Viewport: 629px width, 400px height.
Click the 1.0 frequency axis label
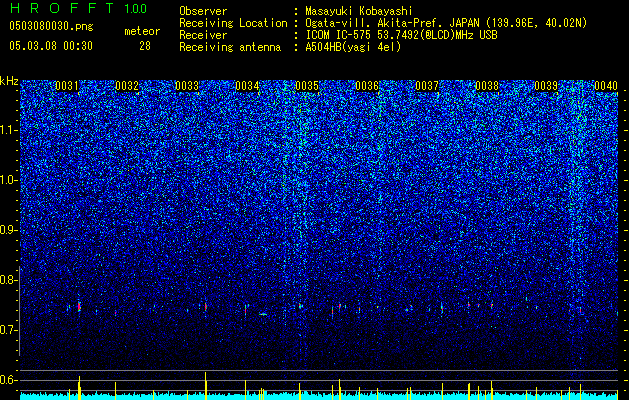9,180
